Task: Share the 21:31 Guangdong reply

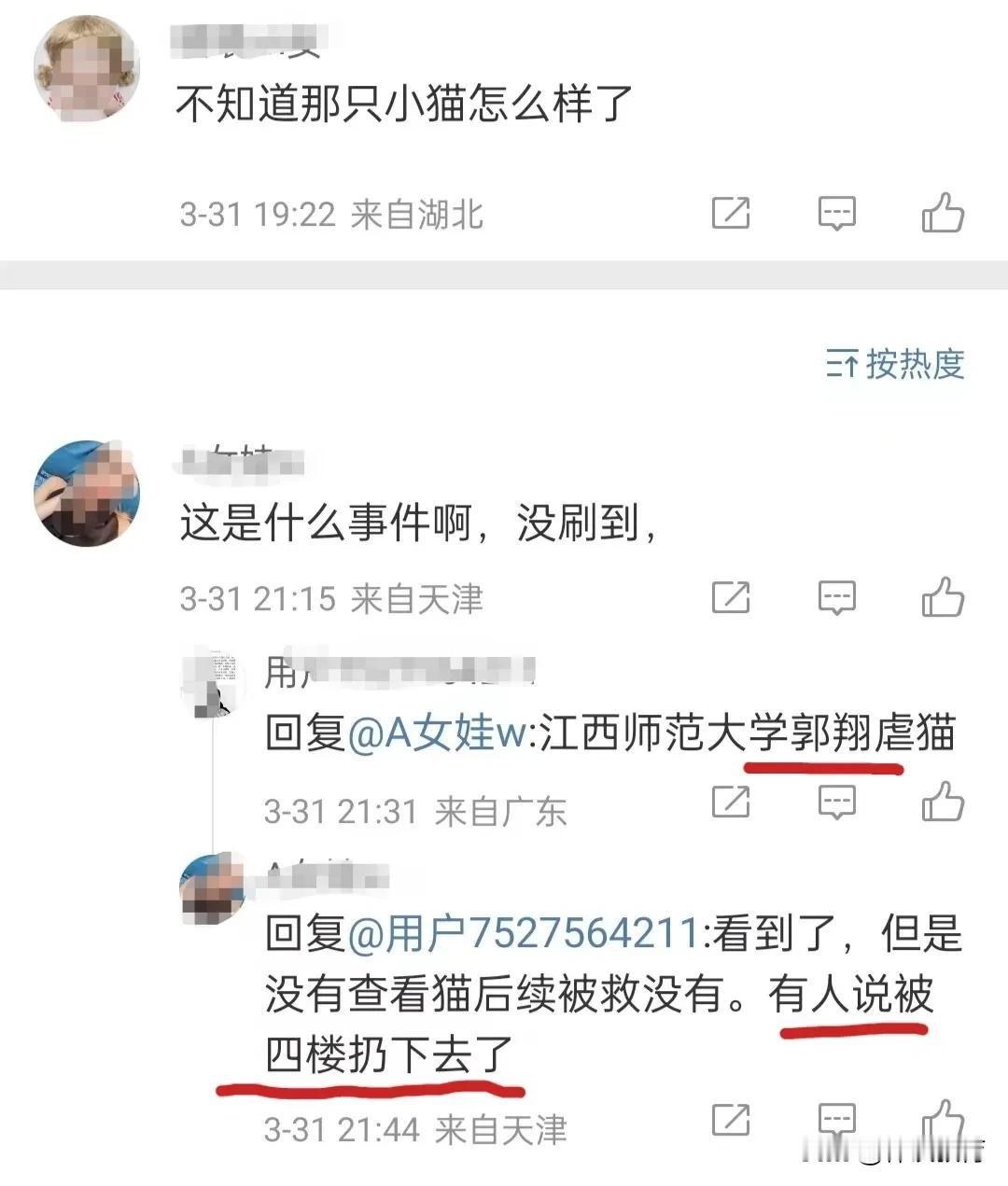Action: click(x=731, y=802)
